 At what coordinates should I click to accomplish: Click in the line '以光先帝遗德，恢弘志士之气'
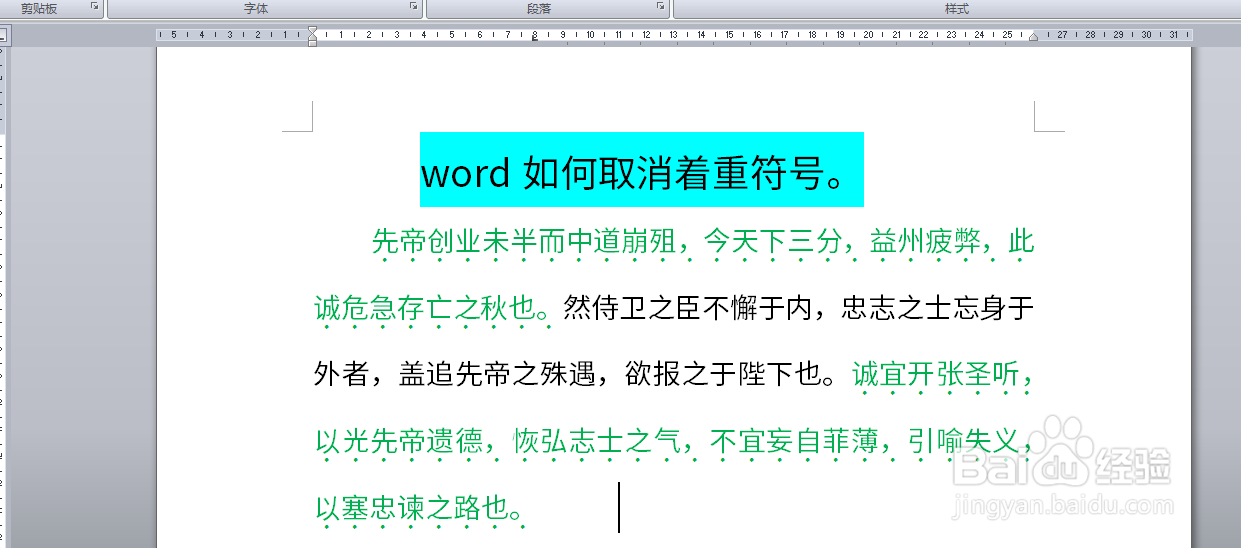498,442
